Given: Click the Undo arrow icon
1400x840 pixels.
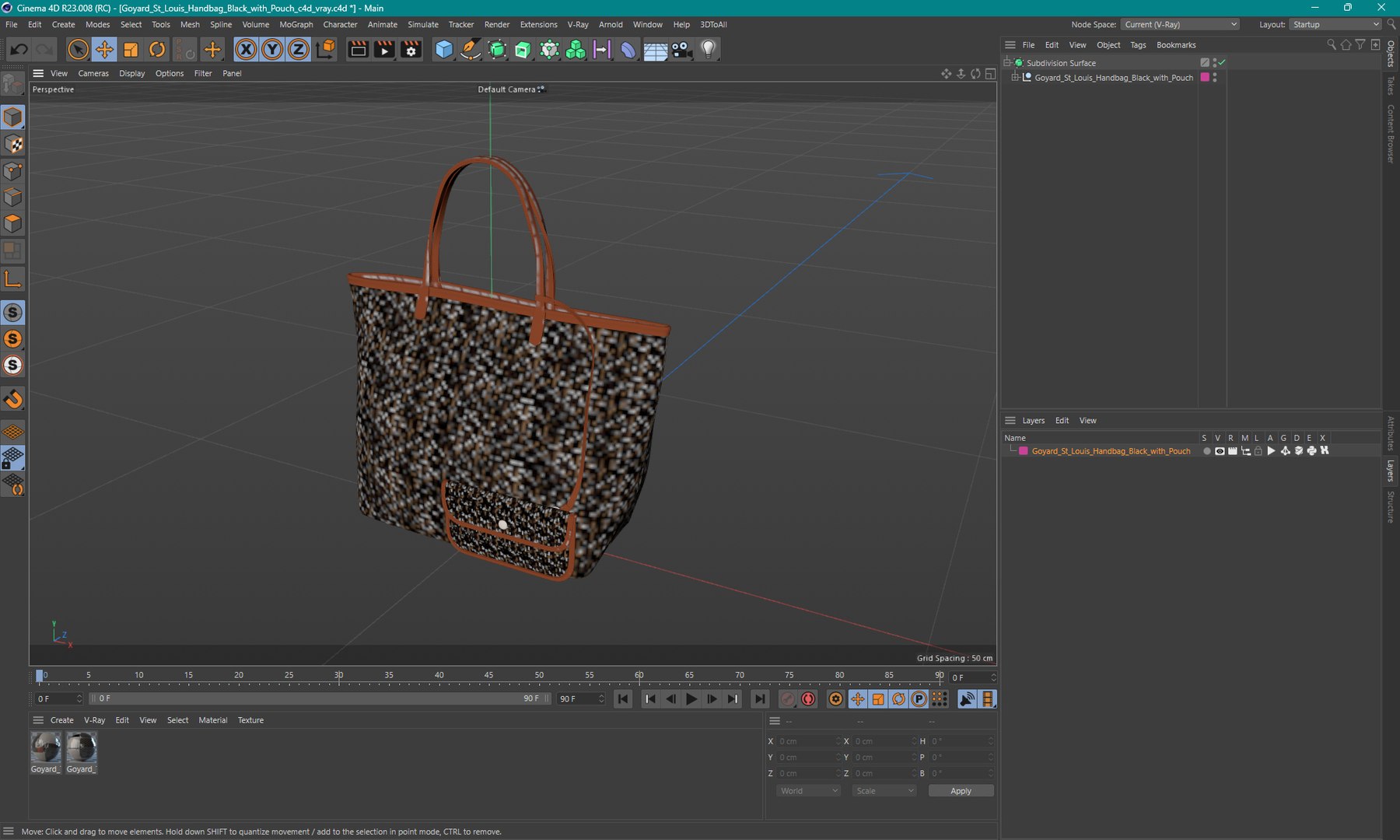Looking at the screenshot, I should tap(19, 50).
